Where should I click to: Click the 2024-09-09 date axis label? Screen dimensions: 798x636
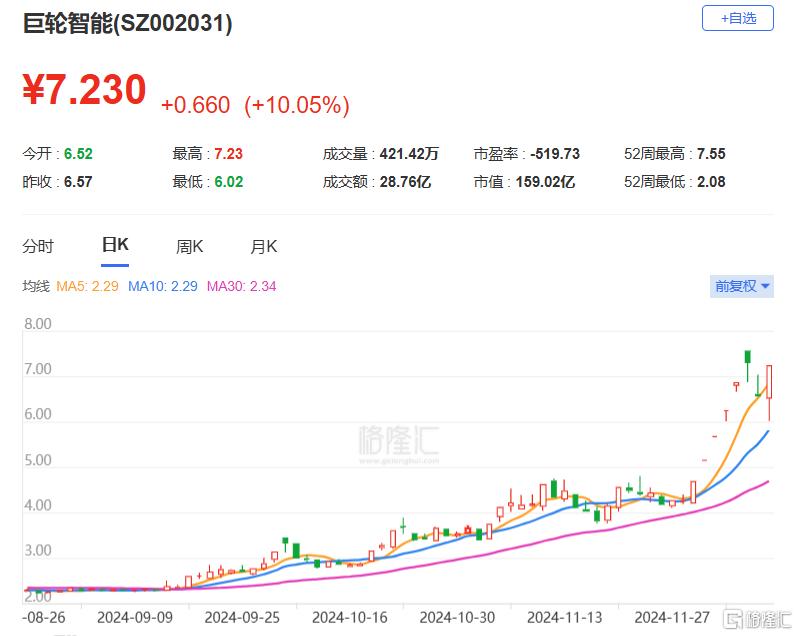click(x=135, y=618)
